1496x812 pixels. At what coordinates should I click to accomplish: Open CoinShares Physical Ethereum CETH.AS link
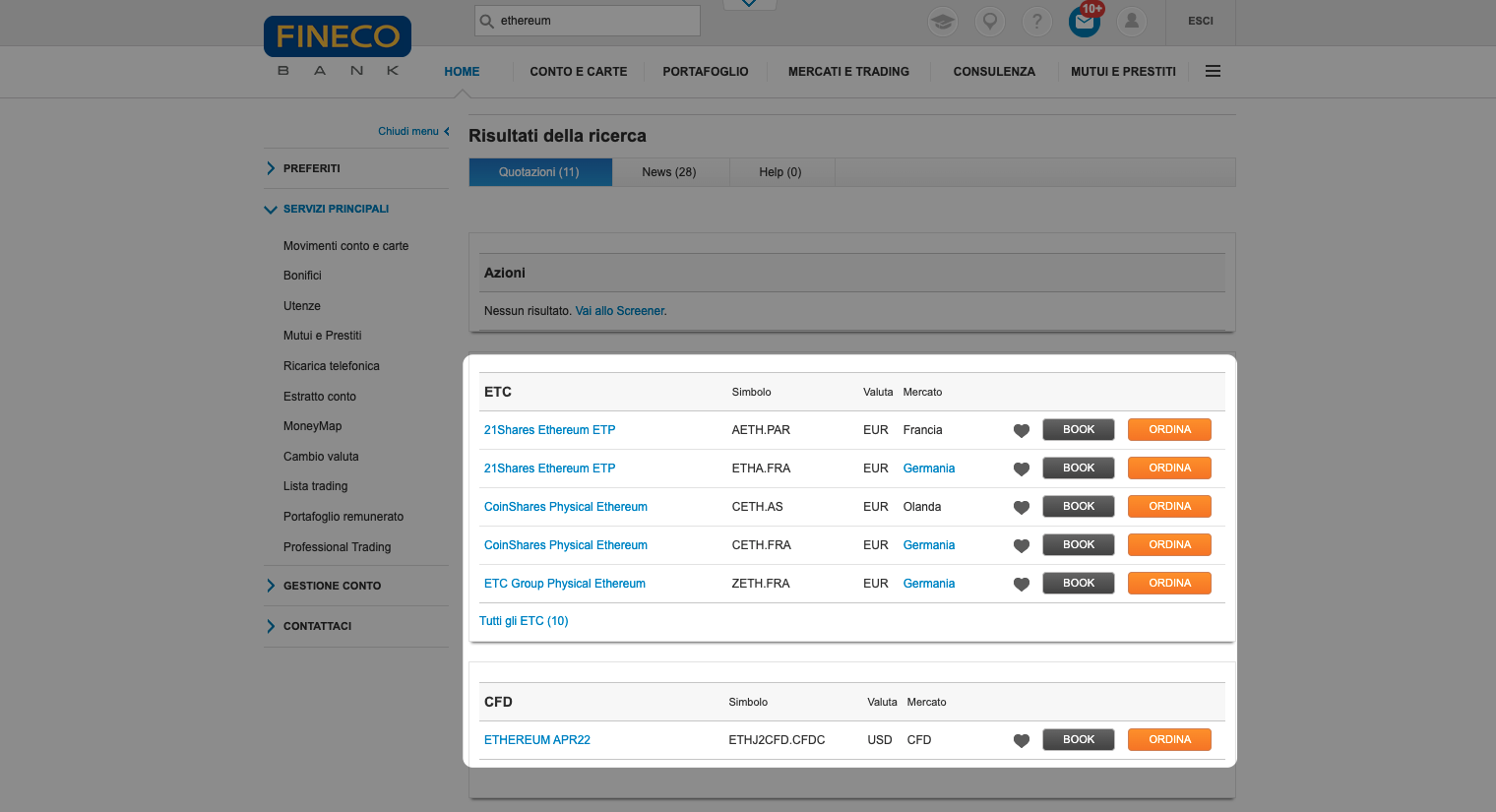pos(566,507)
